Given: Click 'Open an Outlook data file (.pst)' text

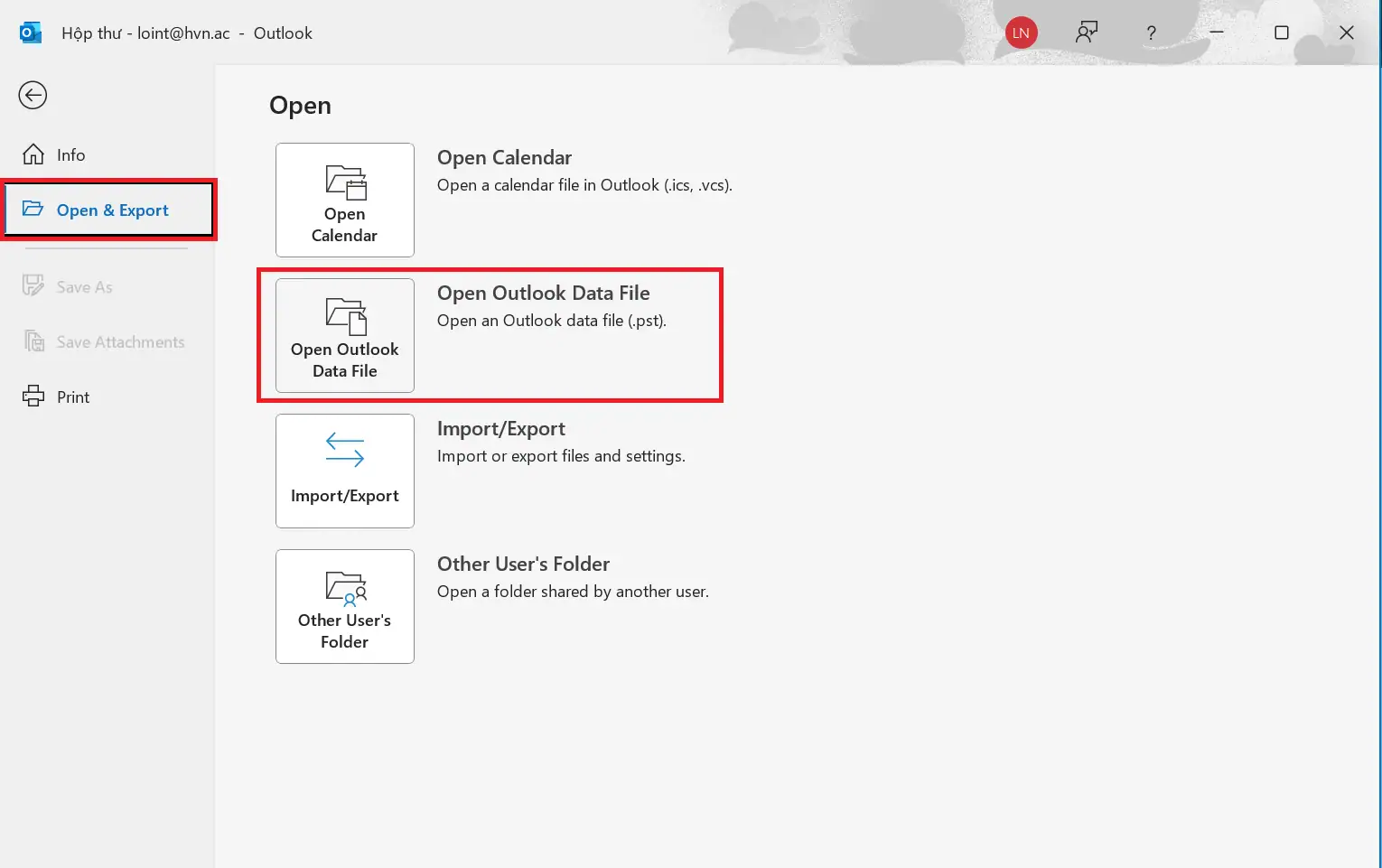Looking at the screenshot, I should click(x=552, y=321).
